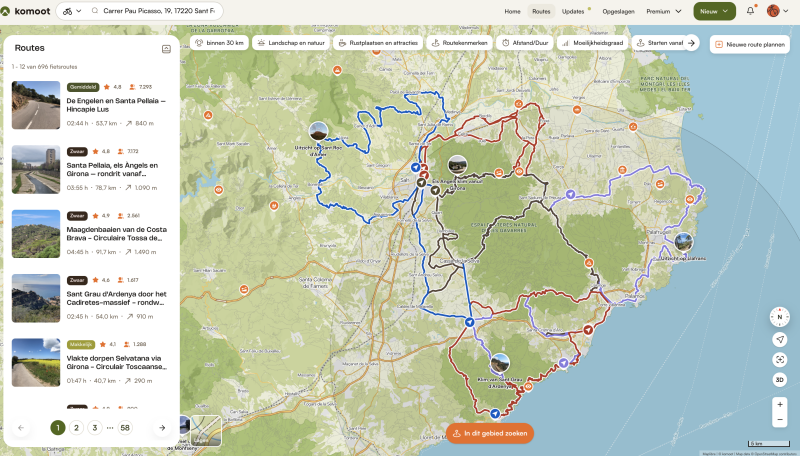Open the notifications bell
The height and width of the screenshot is (456, 800).
(x=750, y=11)
